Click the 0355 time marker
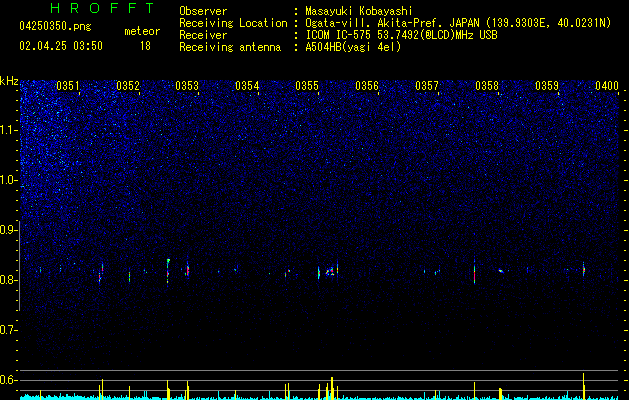The width and height of the screenshot is (629, 400). click(x=307, y=86)
